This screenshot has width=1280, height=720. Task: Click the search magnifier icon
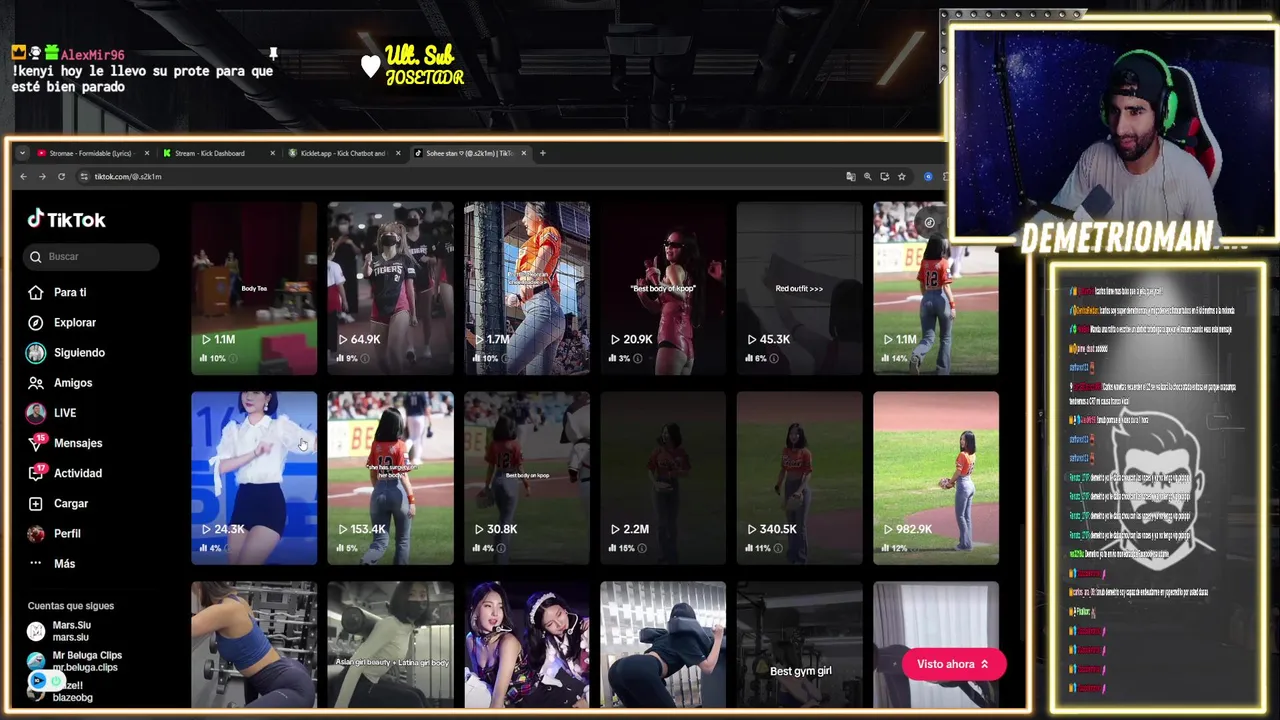click(x=36, y=257)
